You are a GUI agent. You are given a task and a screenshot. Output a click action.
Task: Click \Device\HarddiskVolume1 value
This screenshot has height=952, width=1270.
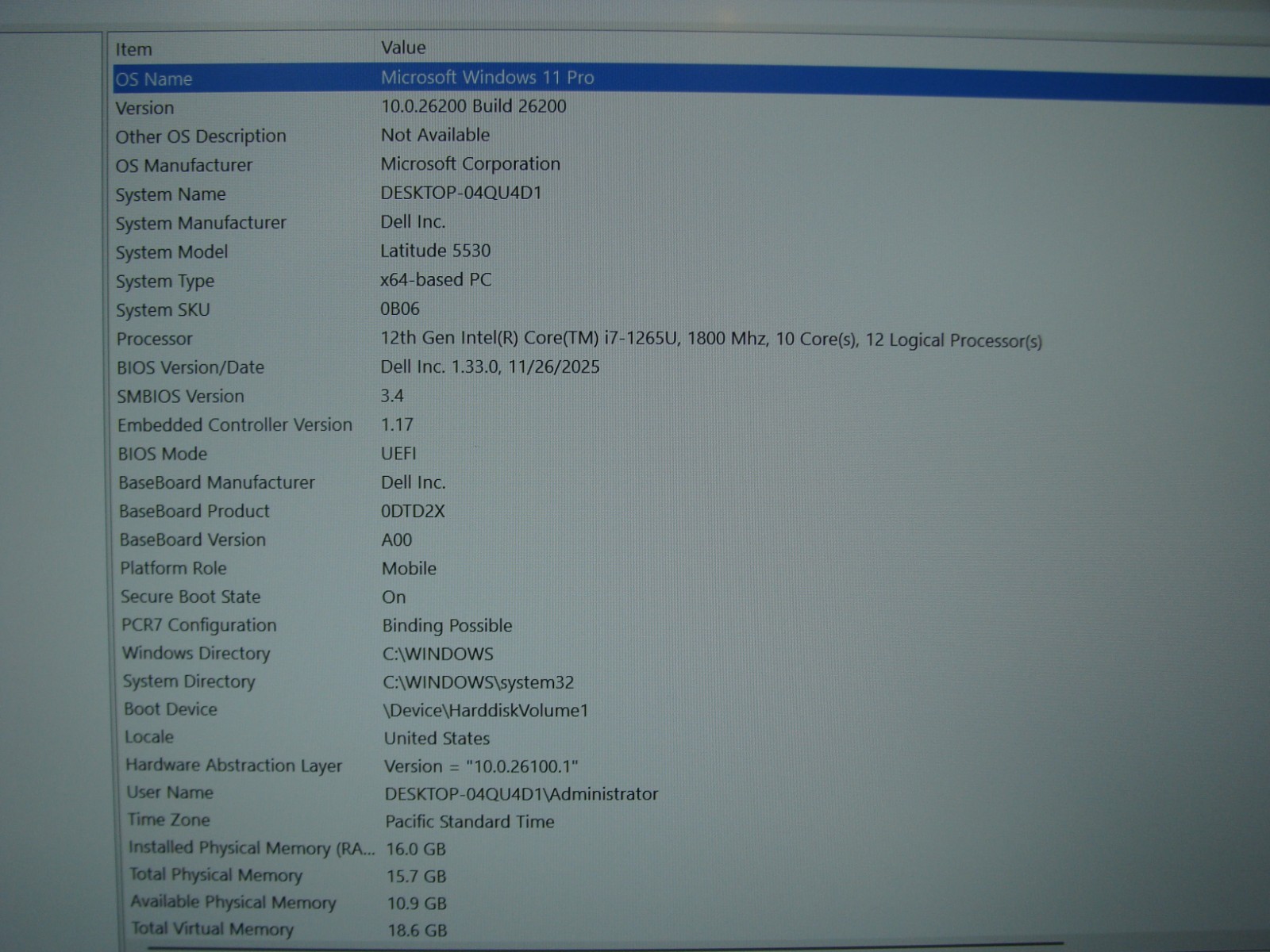pyautogui.click(x=486, y=710)
